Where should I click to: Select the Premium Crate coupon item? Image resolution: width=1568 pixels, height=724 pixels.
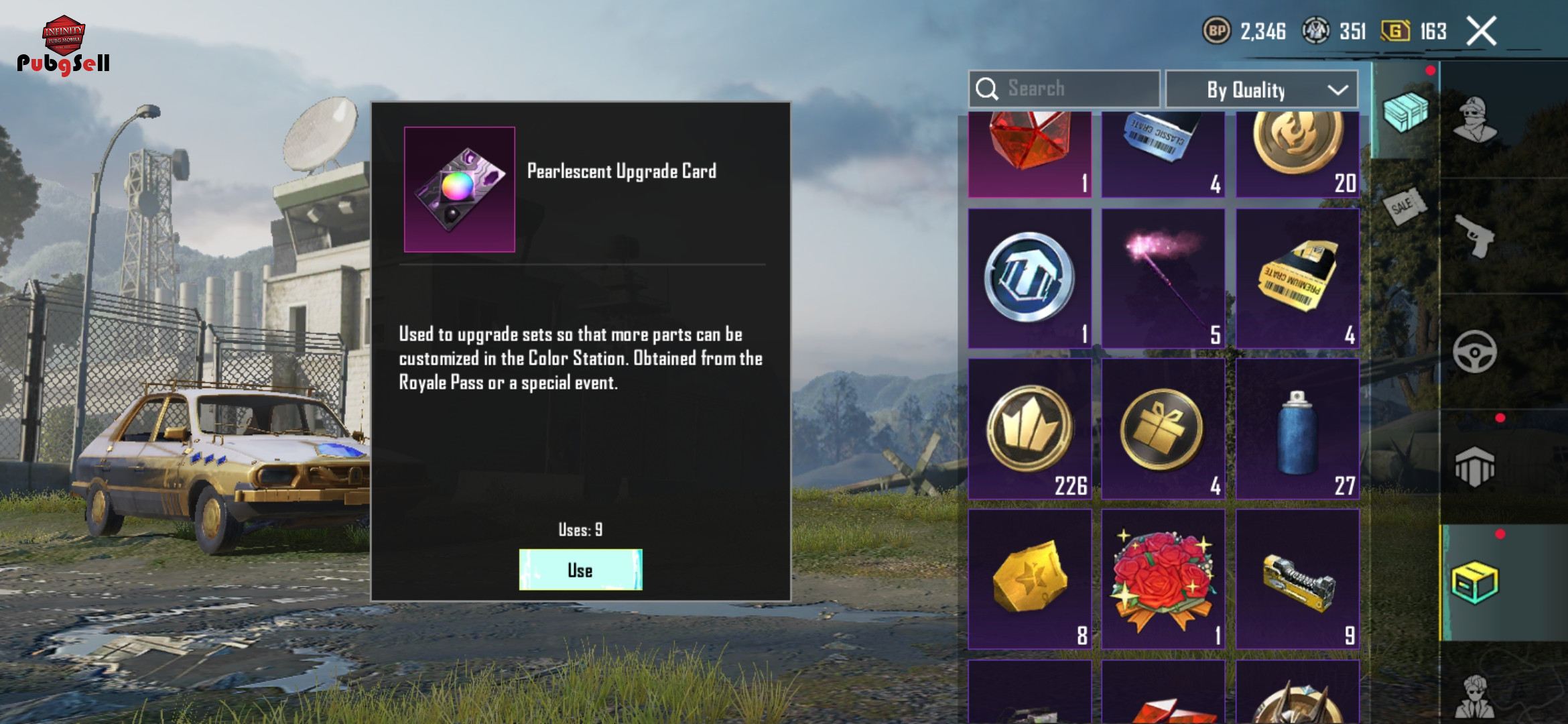coord(1297,278)
